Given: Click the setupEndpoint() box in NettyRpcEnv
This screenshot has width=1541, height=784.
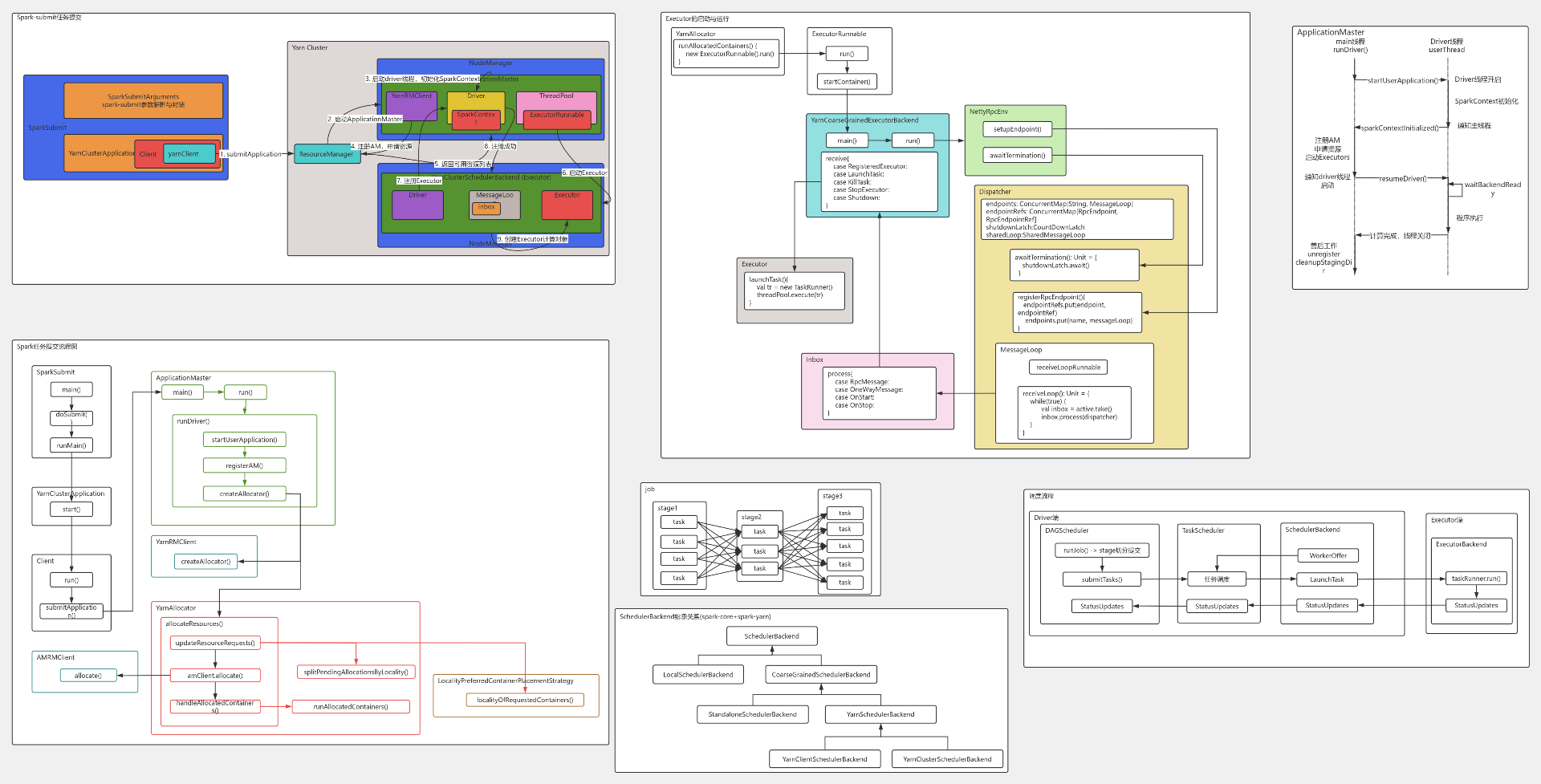Looking at the screenshot, I should click(x=1017, y=129).
